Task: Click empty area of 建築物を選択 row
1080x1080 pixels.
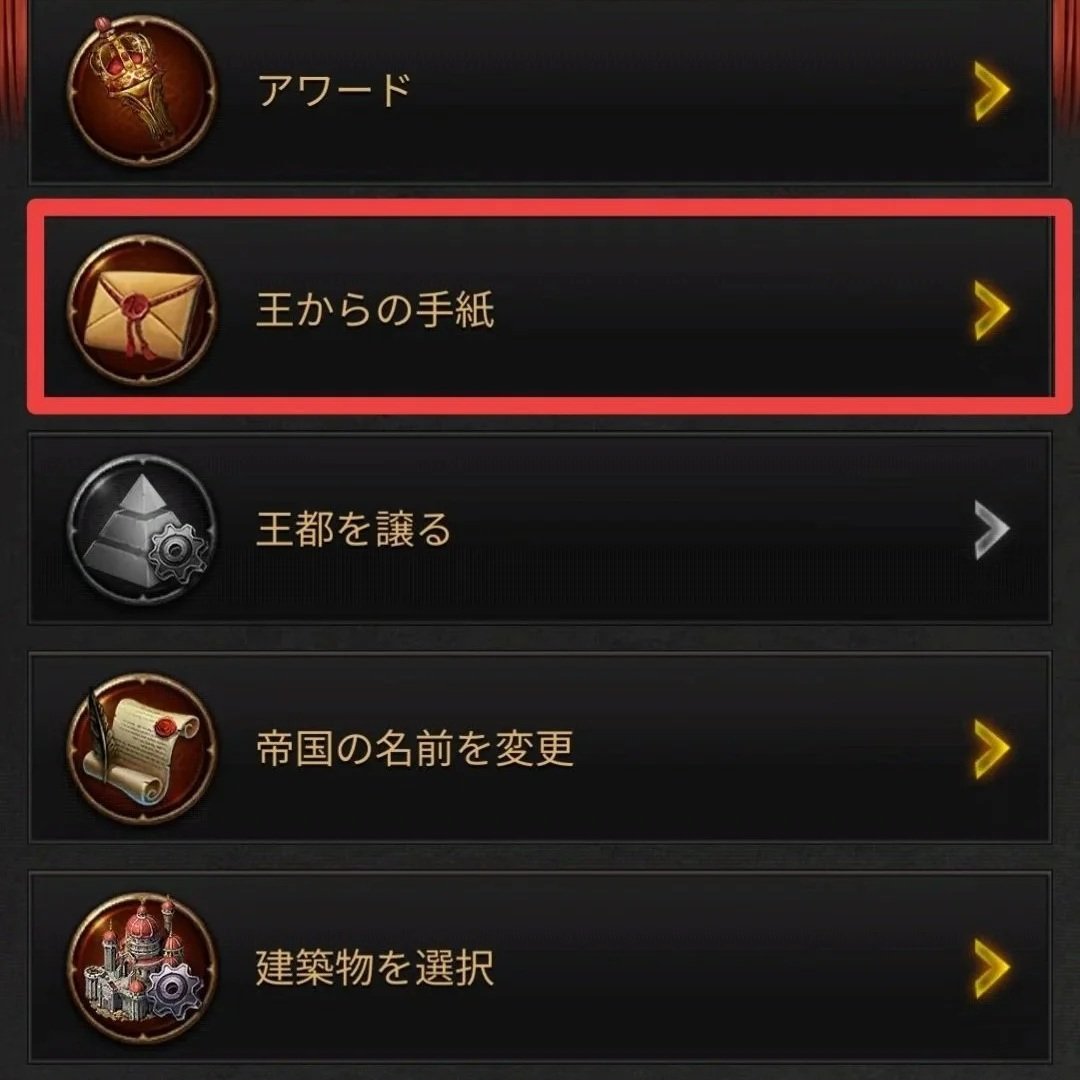Action: (x=730, y=968)
